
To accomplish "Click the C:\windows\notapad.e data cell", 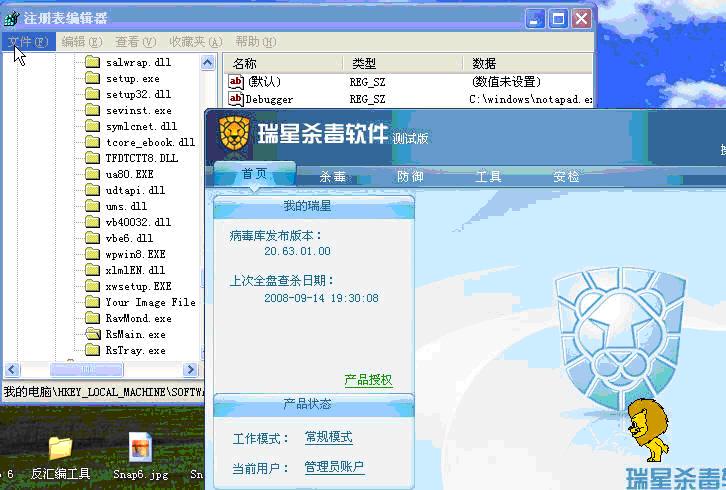I will [531, 99].
